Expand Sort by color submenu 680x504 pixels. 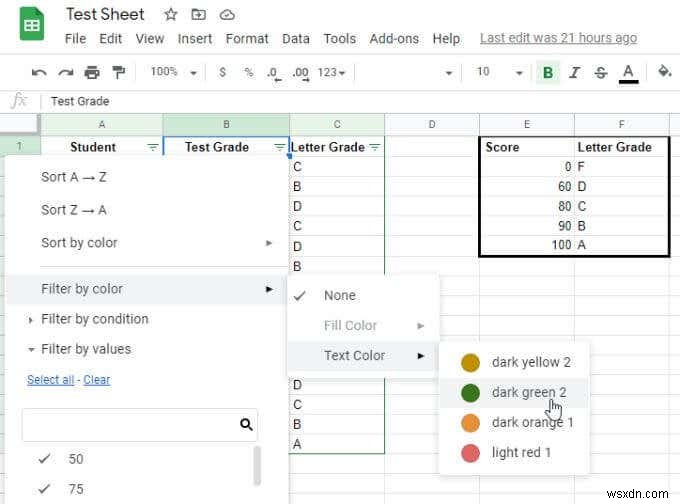pos(147,243)
